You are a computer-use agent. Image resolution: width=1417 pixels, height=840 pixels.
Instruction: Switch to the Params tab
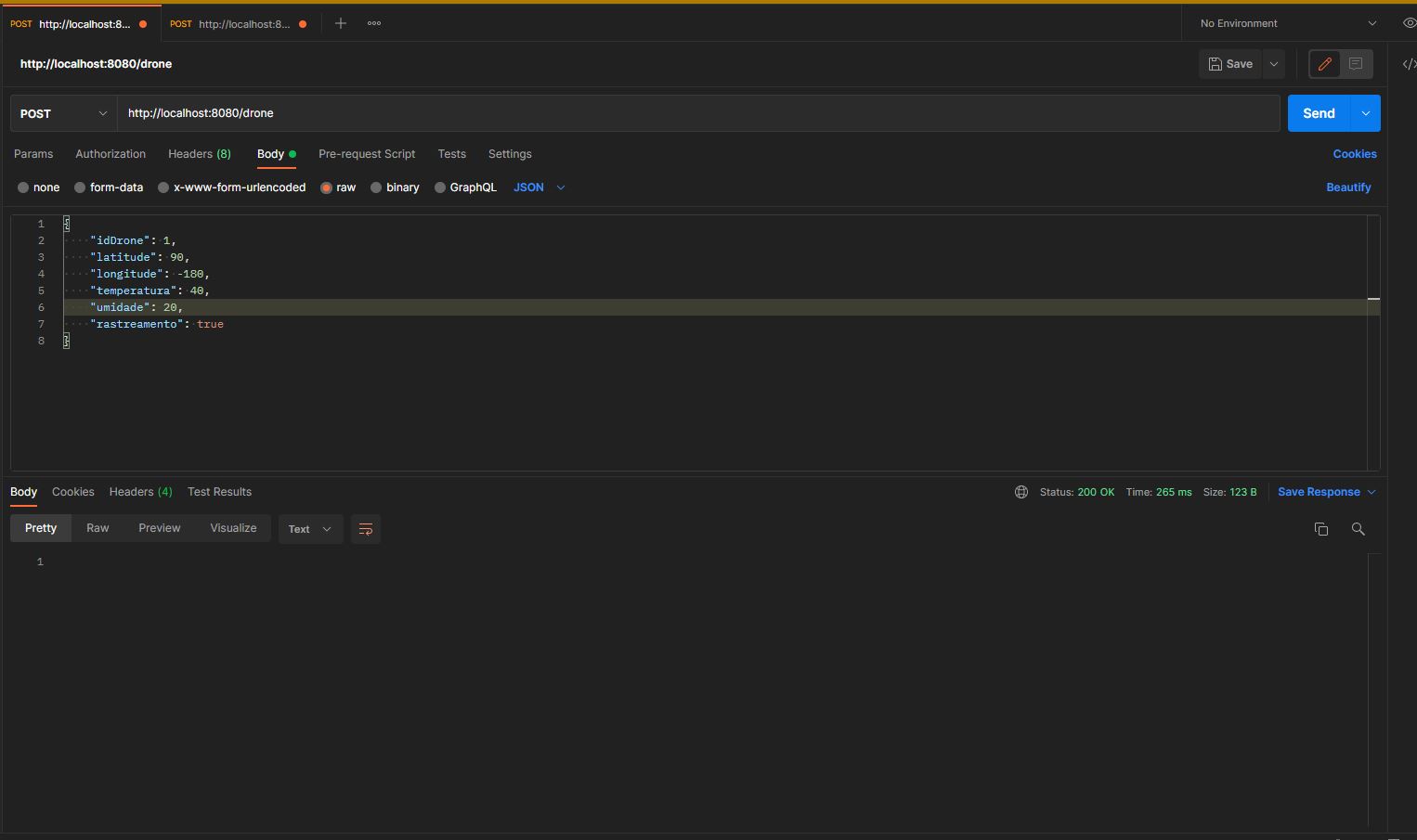[x=33, y=154]
